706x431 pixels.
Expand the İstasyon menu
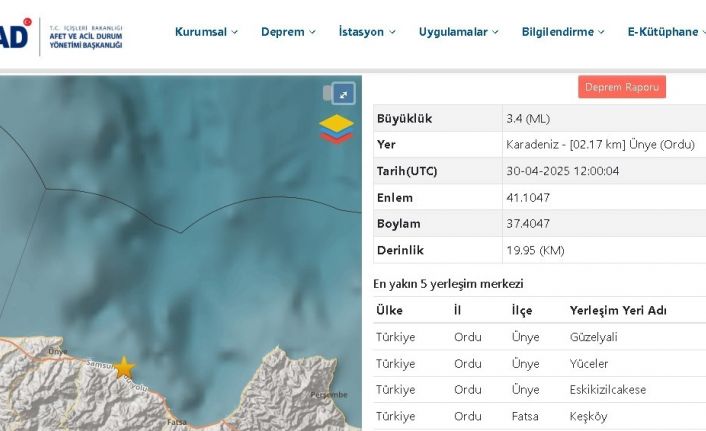pyautogui.click(x=367, y=32)
